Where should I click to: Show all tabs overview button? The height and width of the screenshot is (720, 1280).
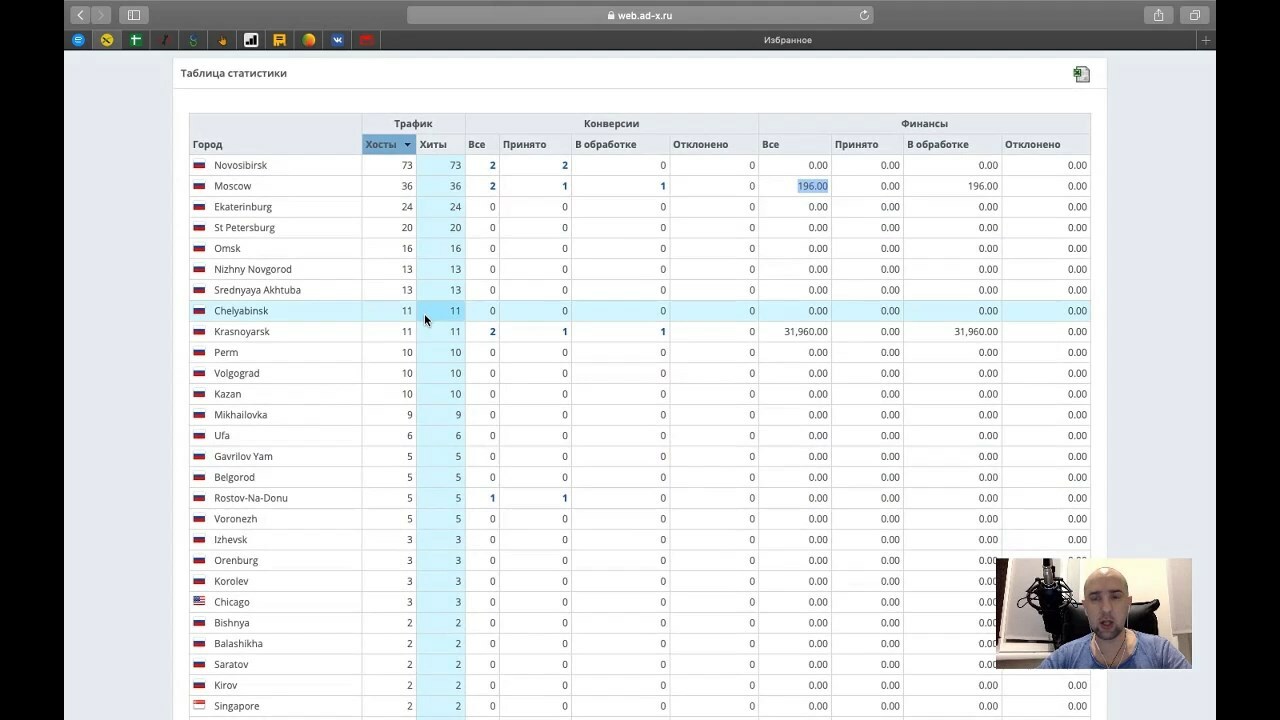[1195, 15]
